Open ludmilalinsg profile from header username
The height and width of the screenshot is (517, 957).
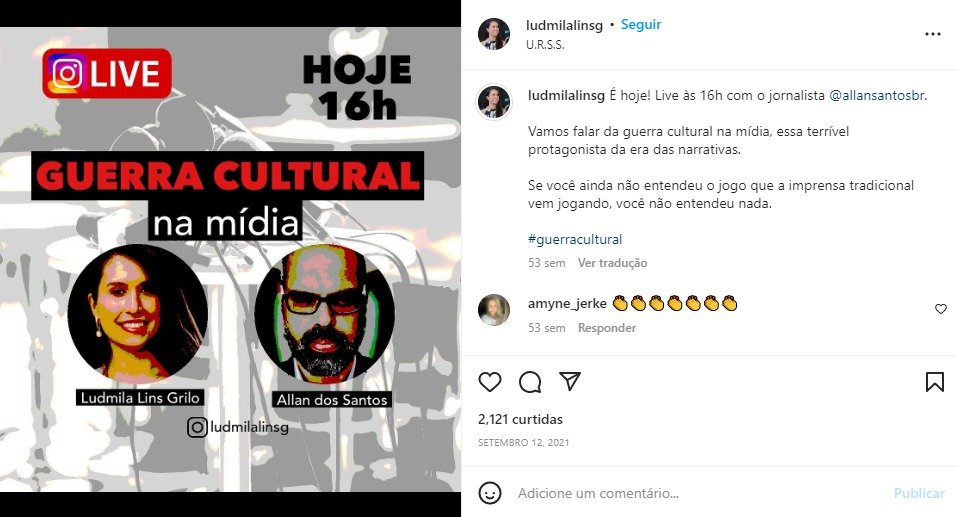coord(564,25)
